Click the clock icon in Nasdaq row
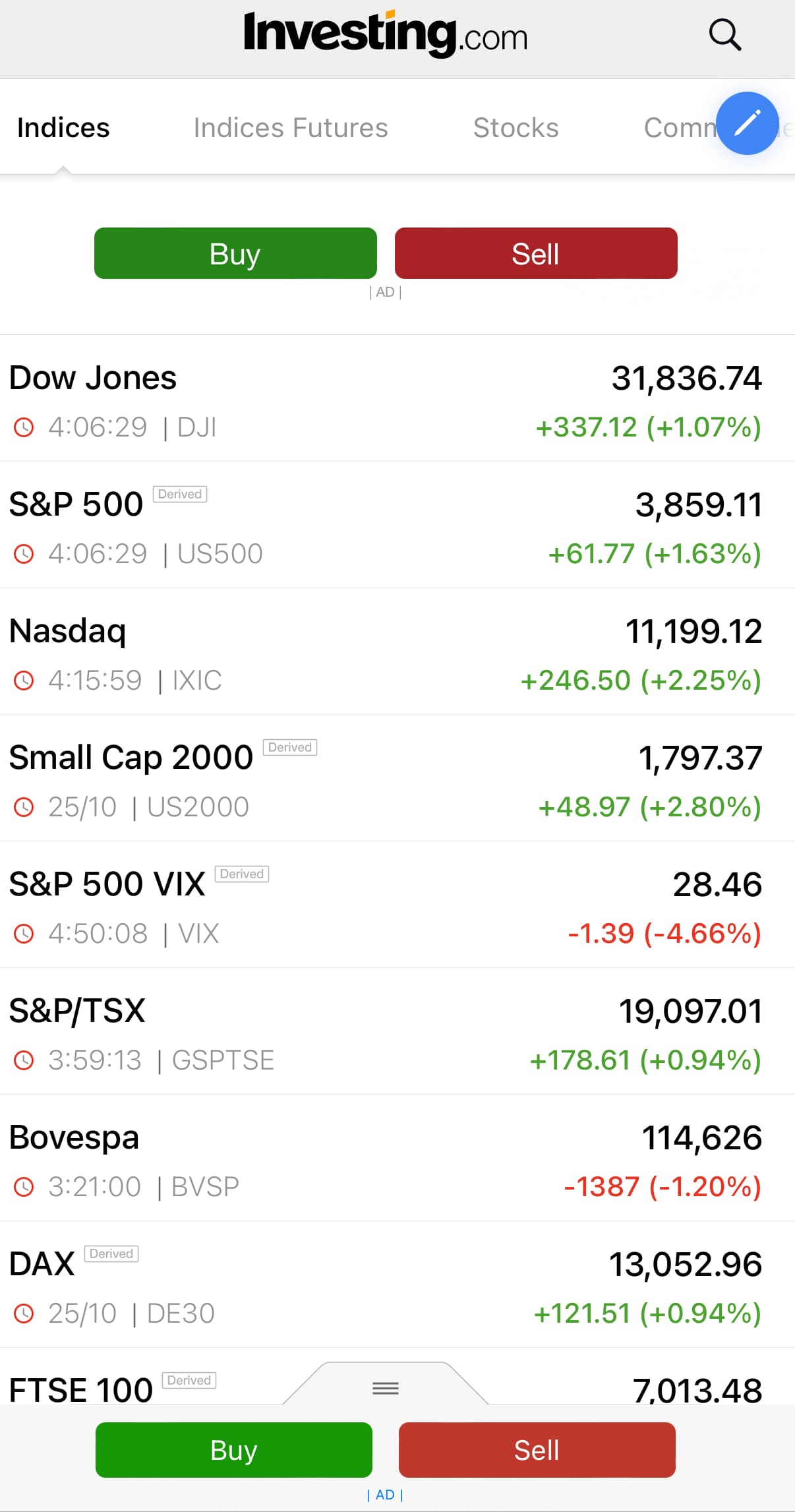This screenshot has width=795, height=1512. pos(24,680)
